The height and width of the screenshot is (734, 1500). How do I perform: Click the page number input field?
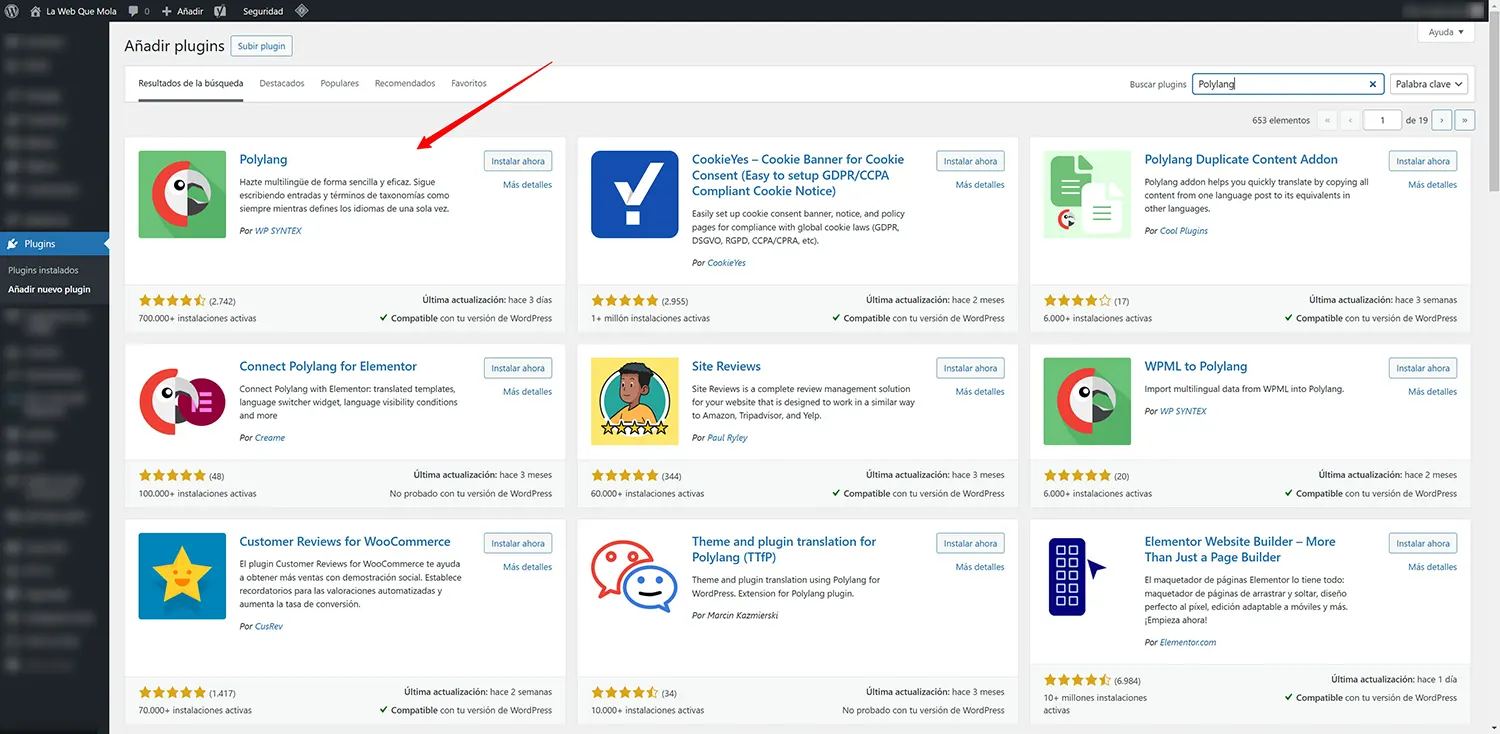1382,119
